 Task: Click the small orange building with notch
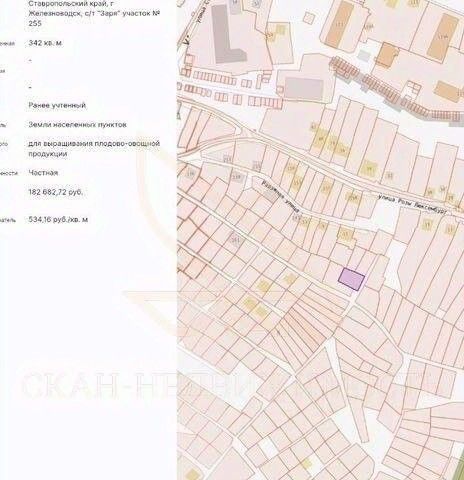(388, 55)
